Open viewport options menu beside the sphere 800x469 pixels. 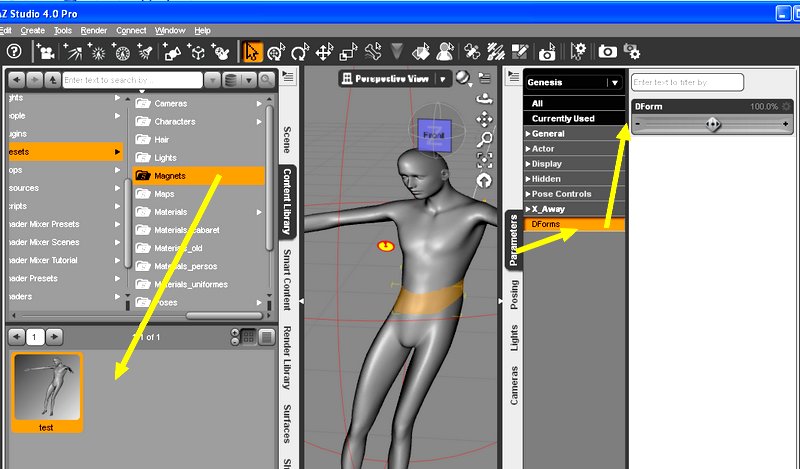pos(484,78)
